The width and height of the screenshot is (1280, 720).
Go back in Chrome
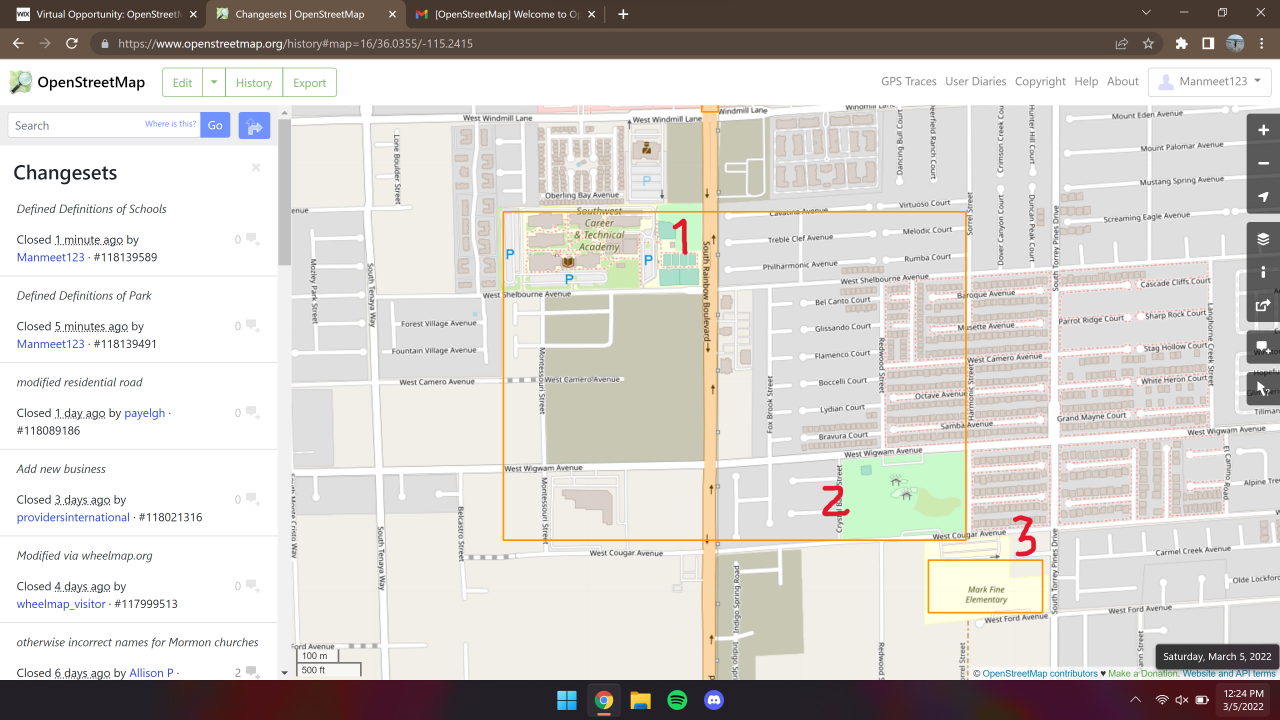tap(18, 44)
